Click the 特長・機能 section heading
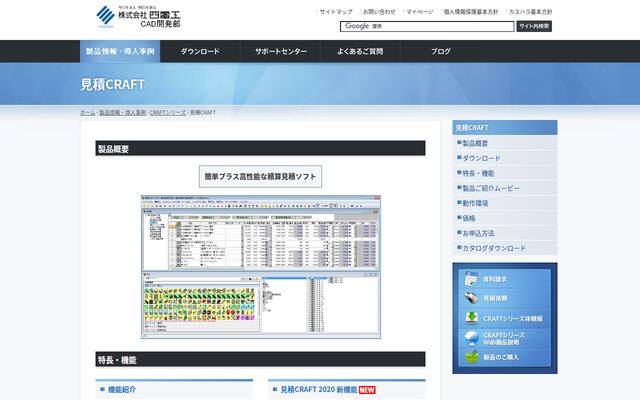The height and width of the screenshot is (400, 640). coord(260,360)
